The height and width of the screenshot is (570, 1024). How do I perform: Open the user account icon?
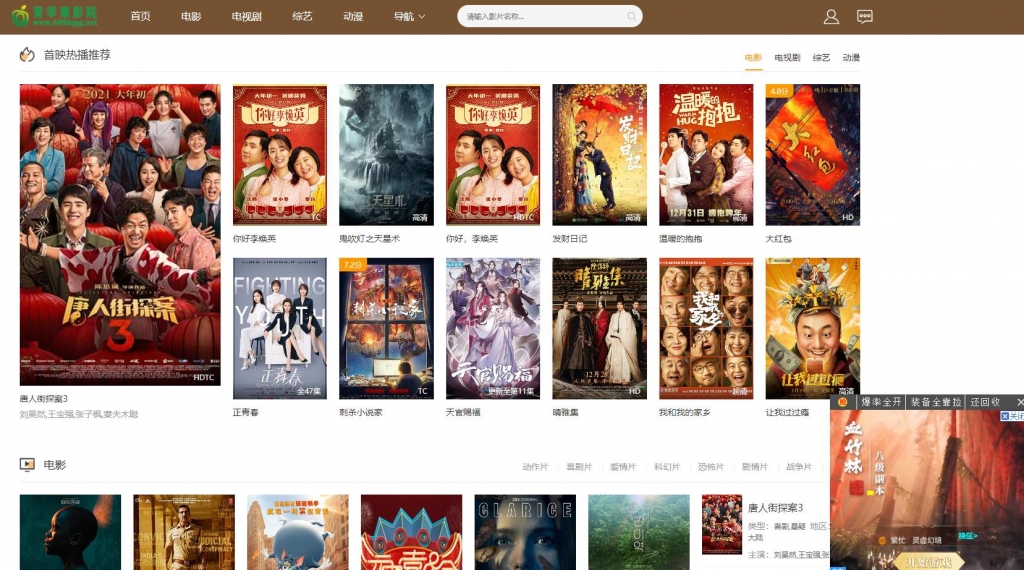(x=831, y=16)
